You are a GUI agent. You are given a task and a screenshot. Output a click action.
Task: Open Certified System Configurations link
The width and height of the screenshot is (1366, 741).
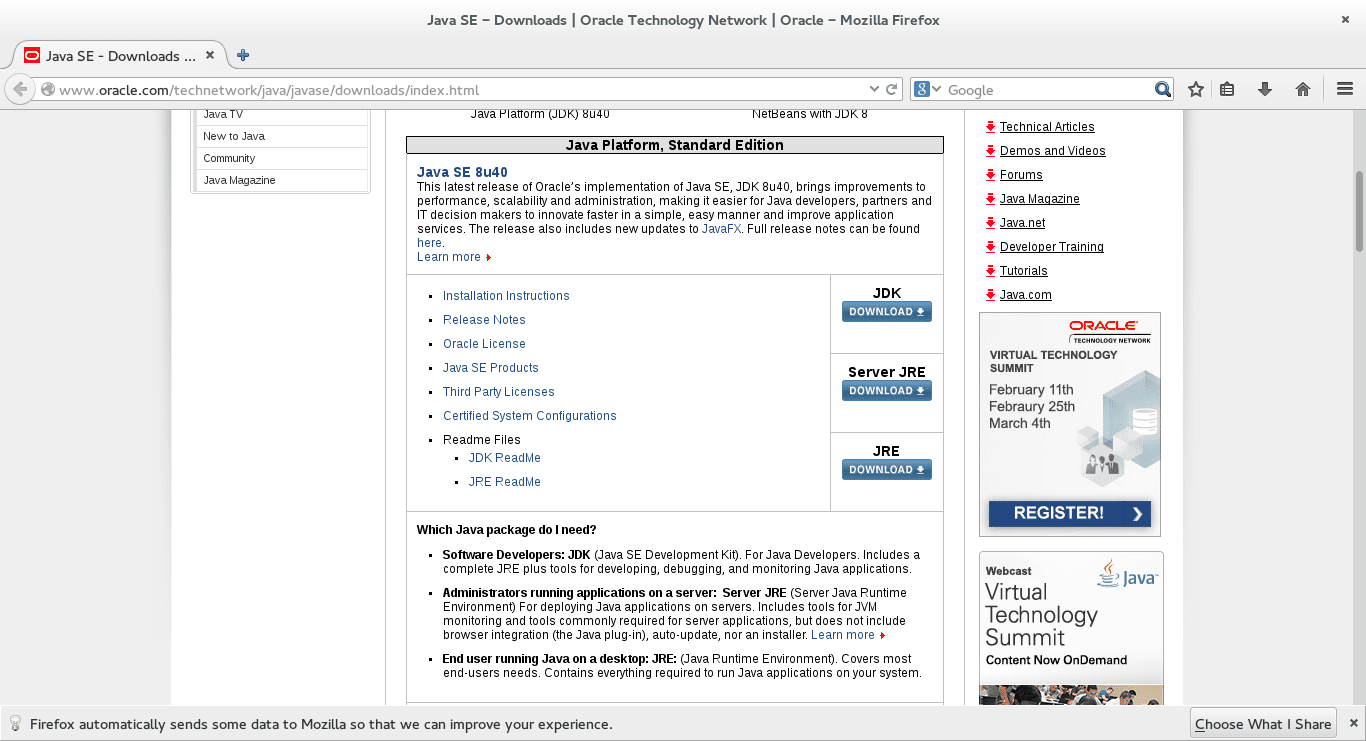[x=530, y=416]
